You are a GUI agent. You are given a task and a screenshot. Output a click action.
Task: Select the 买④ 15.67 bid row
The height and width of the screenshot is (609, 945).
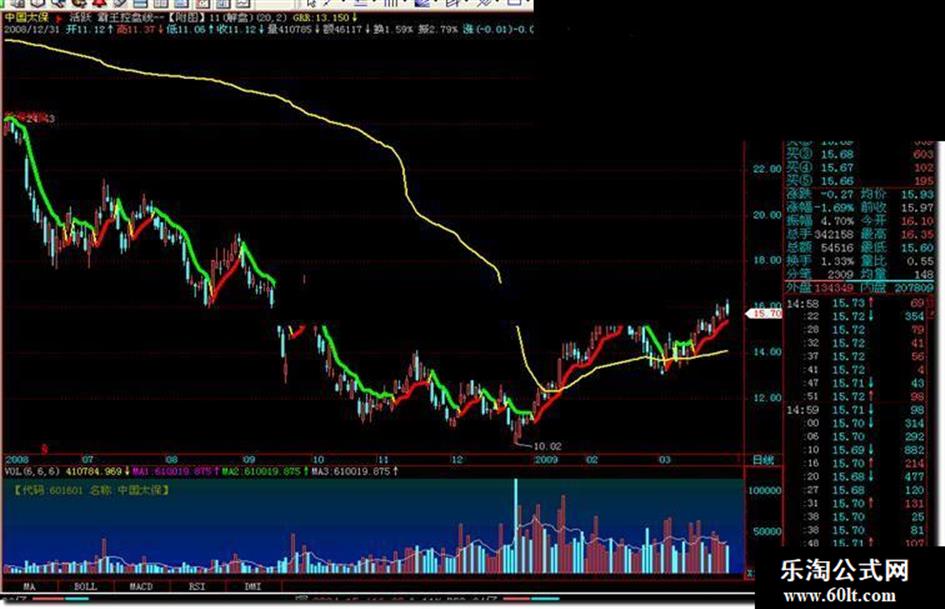click(860, 168)
